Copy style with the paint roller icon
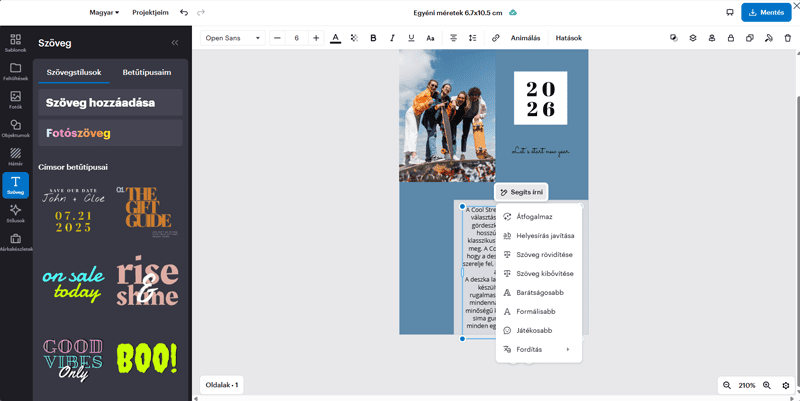Screen dimensions: 800x401 pos(769,38)
